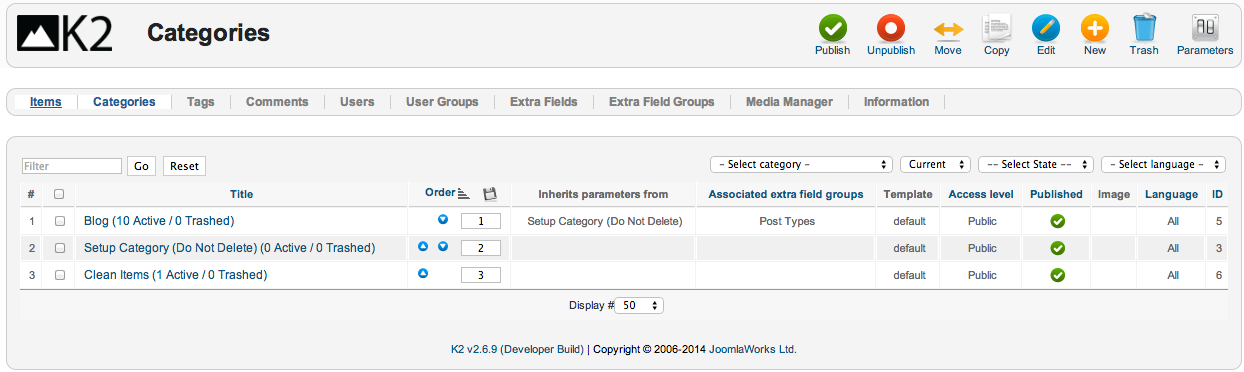Open the Parameters toolbar icon
This screenshot has width=1244, height=372.
coord(1204,28)
